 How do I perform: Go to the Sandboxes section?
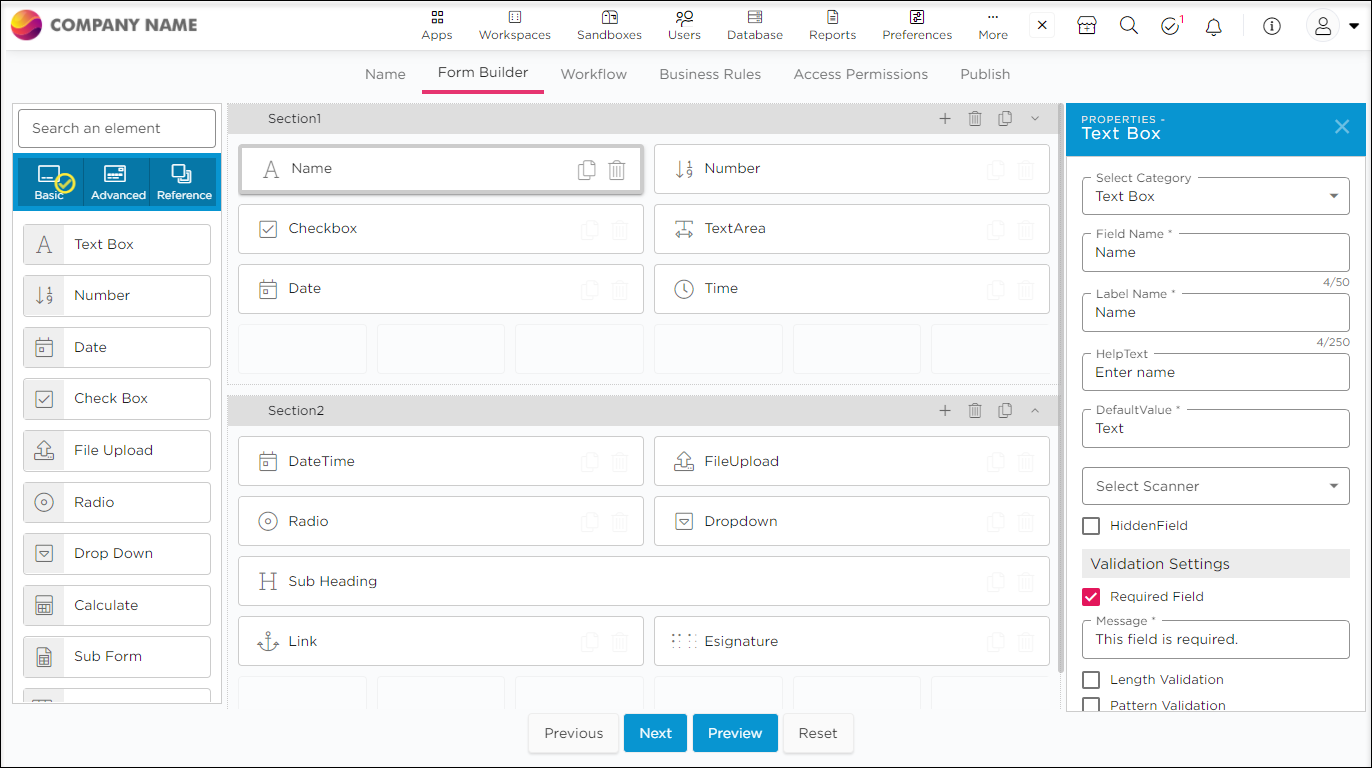tap(609, 26)
